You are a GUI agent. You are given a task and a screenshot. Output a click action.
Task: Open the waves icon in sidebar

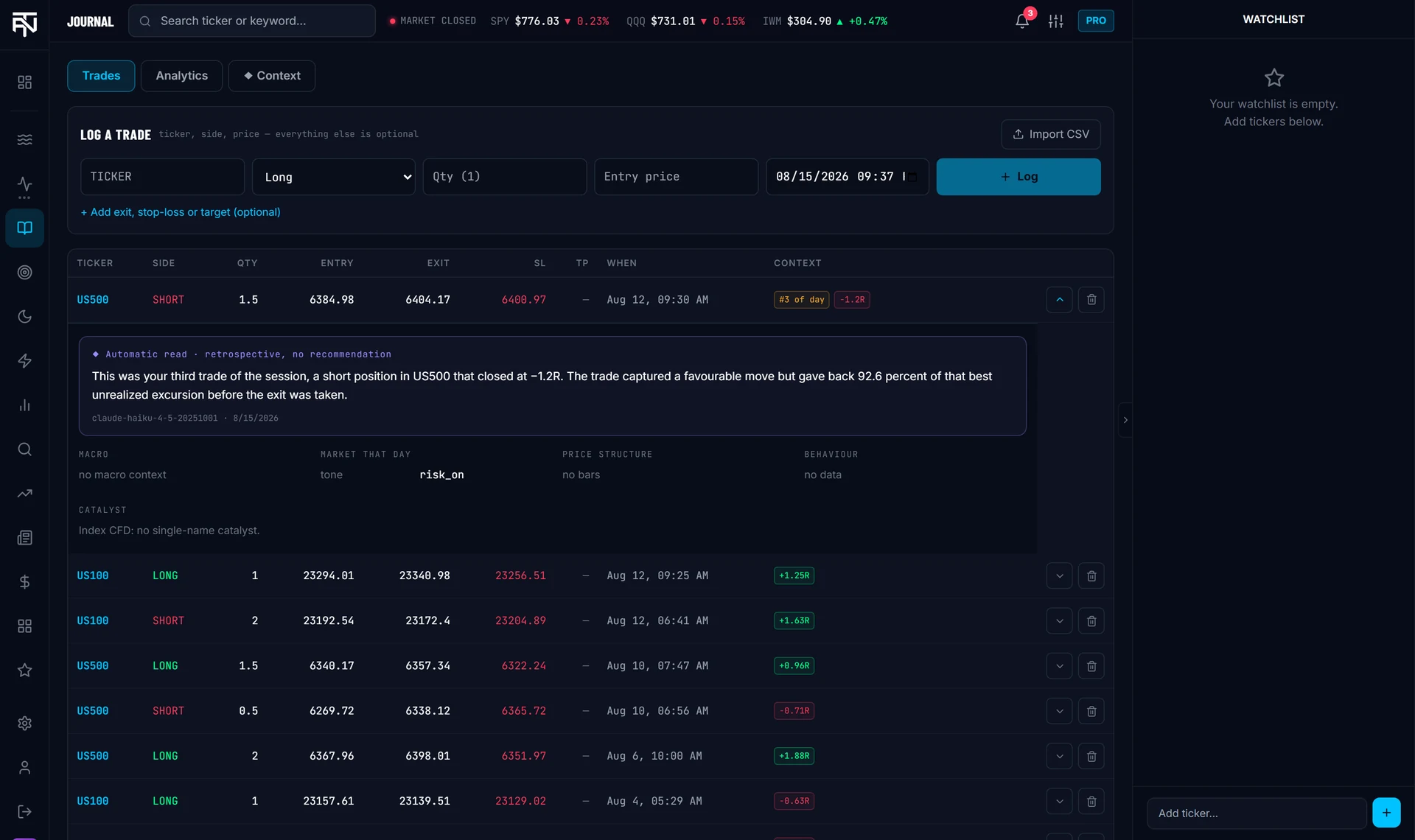pos(24,139)
